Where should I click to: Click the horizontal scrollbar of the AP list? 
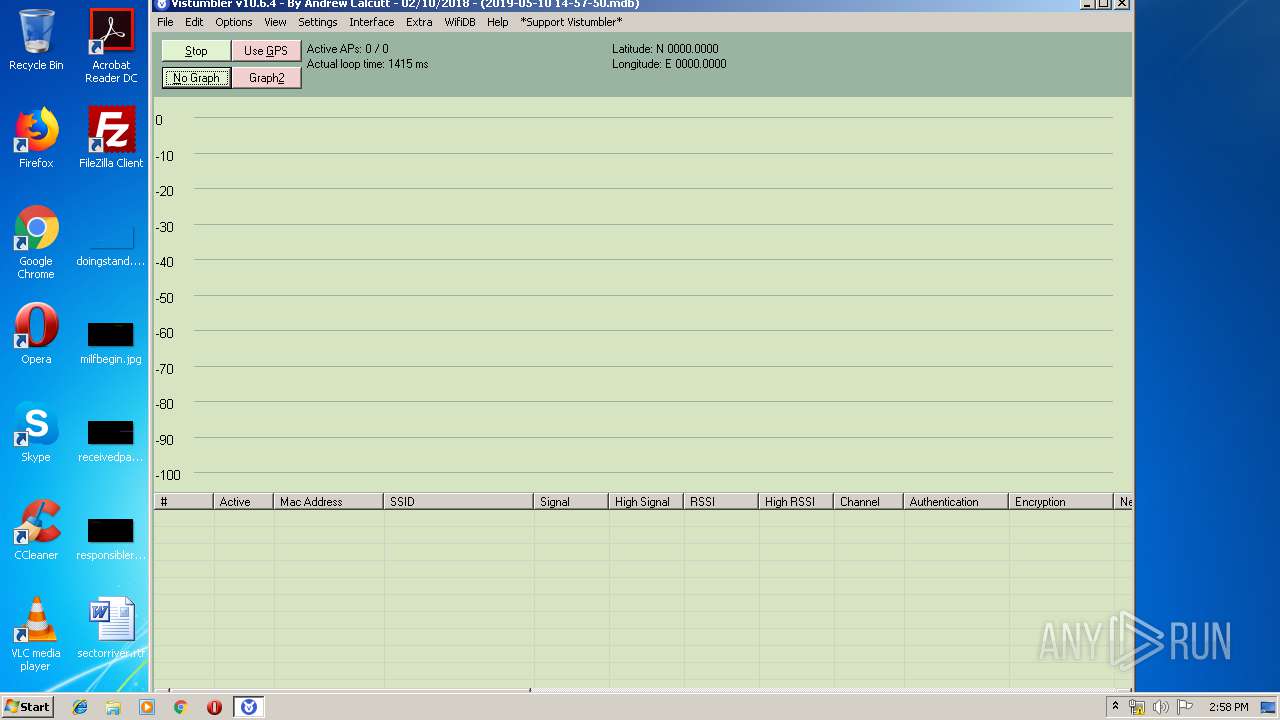click(643, 690)
